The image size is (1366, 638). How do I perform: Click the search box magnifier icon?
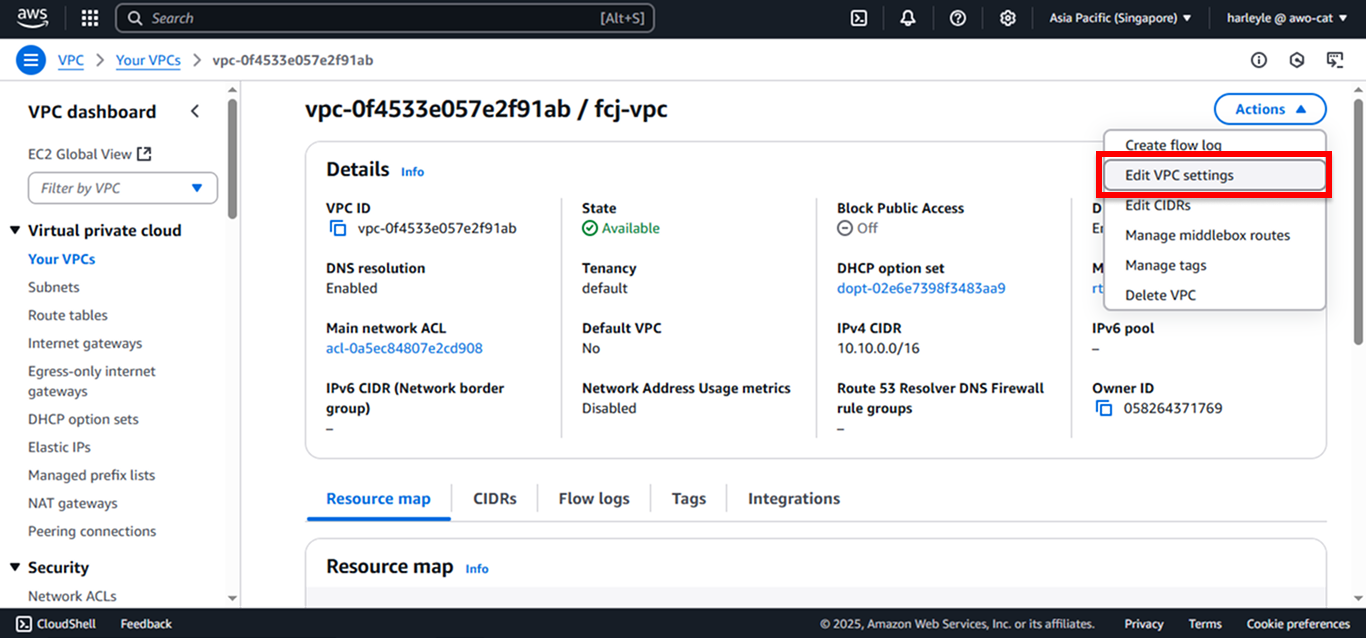click(x=136, y=18)
